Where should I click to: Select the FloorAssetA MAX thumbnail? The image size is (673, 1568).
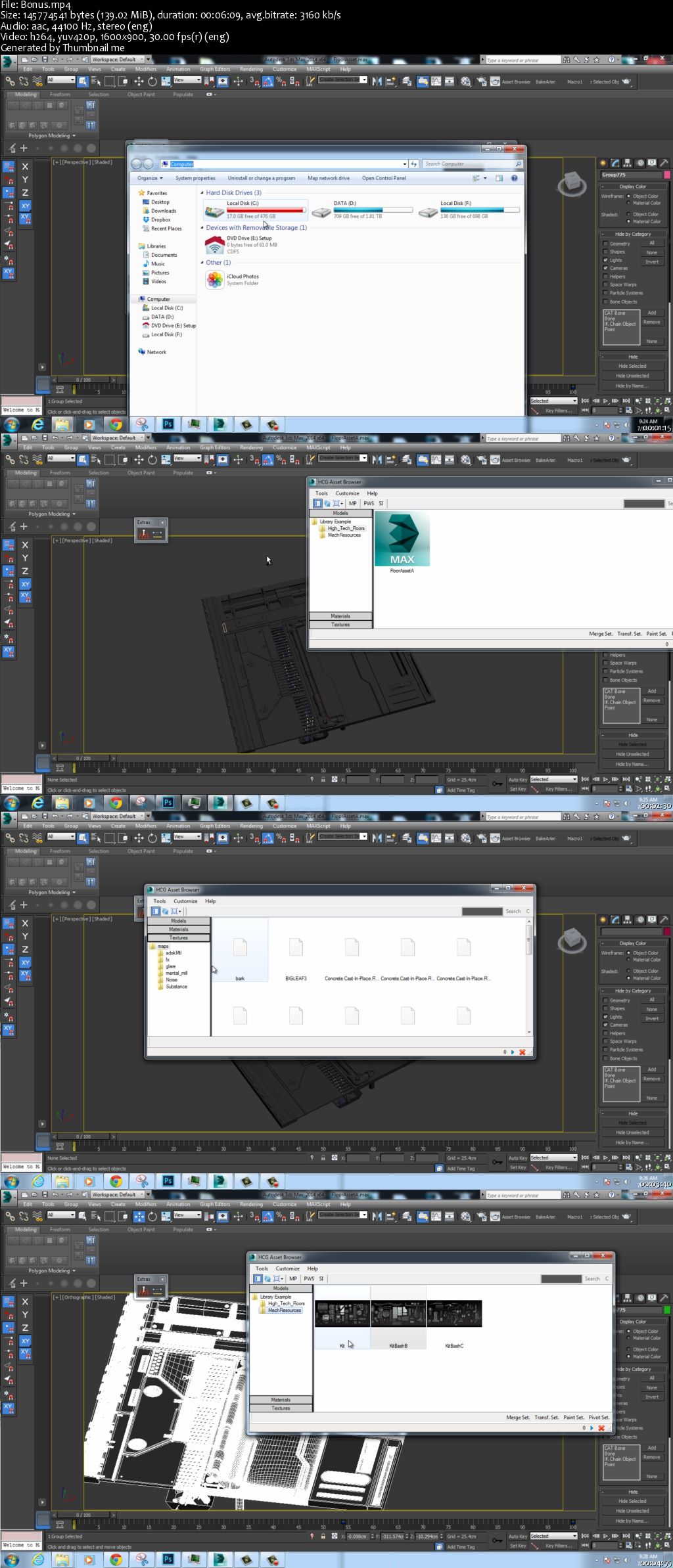[402, 539]
